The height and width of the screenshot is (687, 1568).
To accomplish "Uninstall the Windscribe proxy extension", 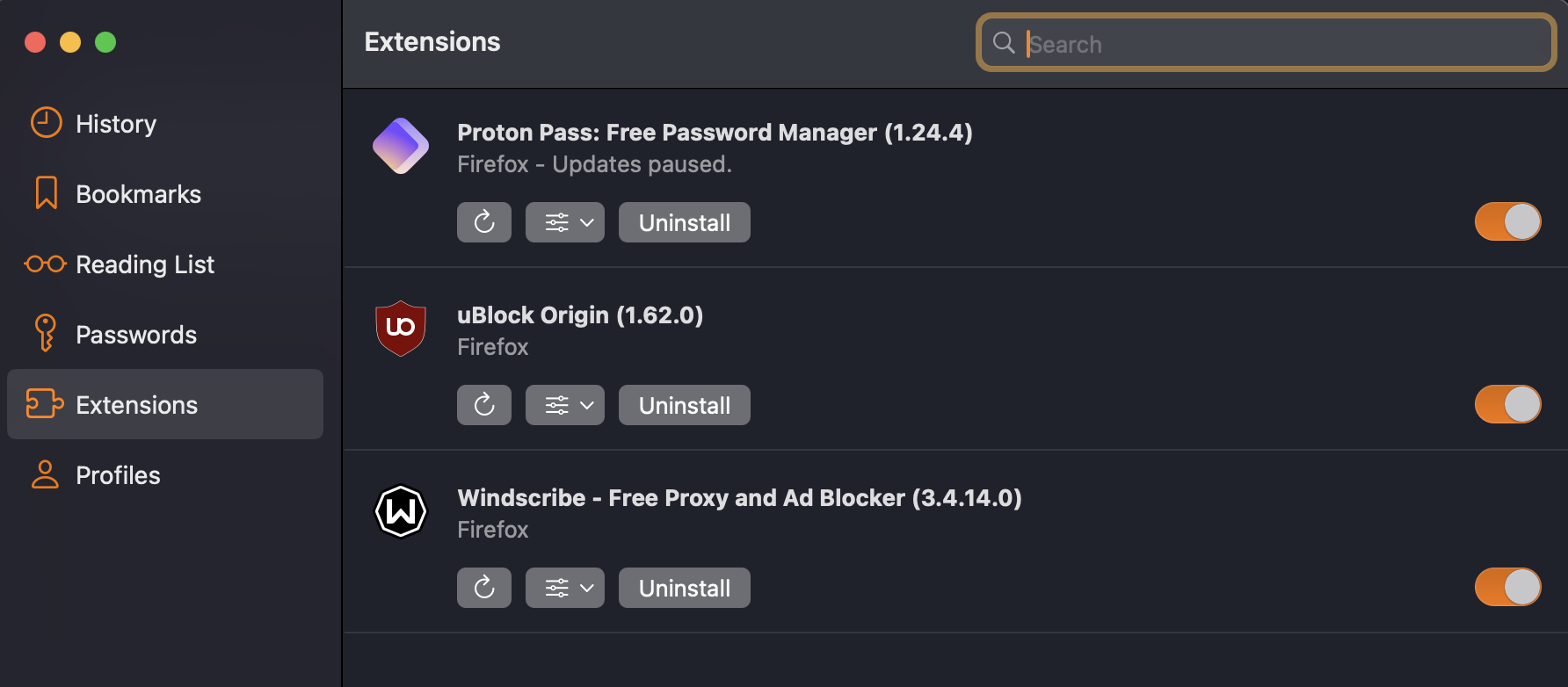I will [x=684, y=588].
